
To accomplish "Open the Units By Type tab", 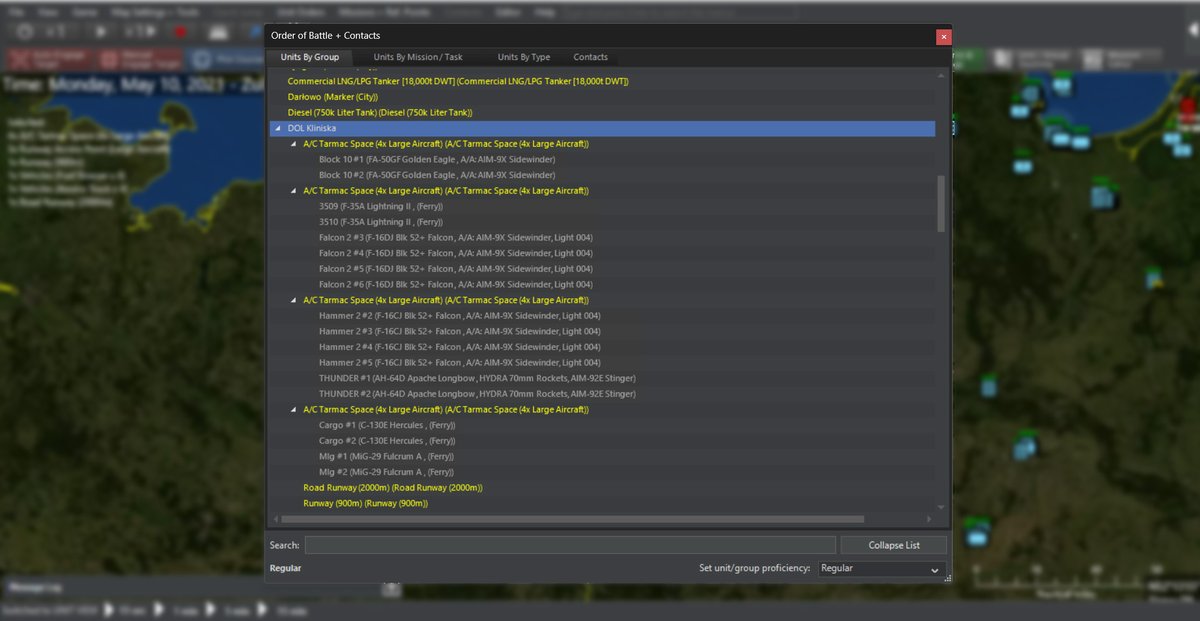I will 524,57.
